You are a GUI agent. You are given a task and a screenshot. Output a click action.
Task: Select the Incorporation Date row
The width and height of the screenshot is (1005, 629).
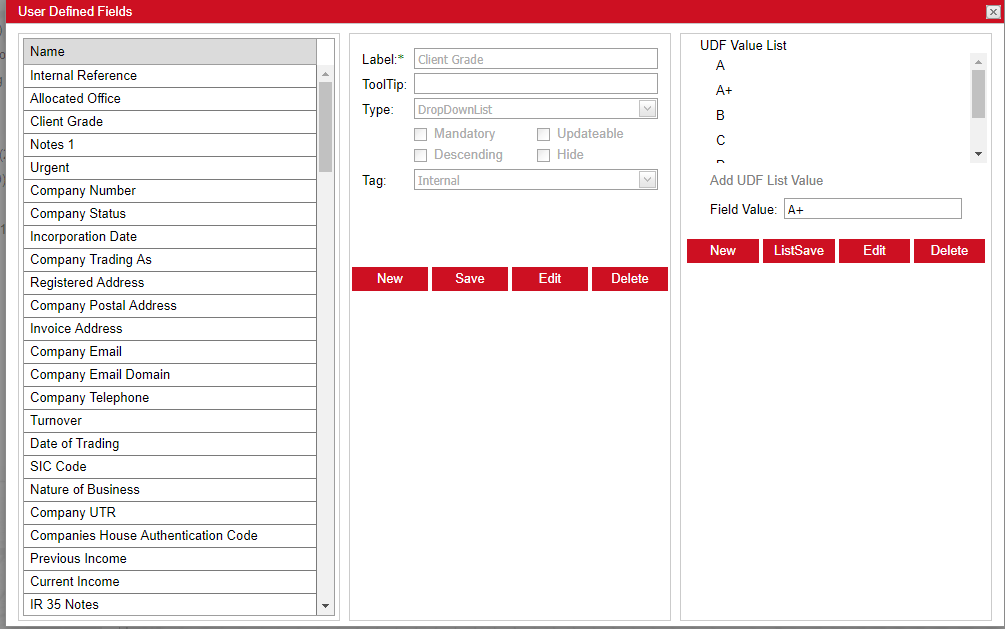170,237
